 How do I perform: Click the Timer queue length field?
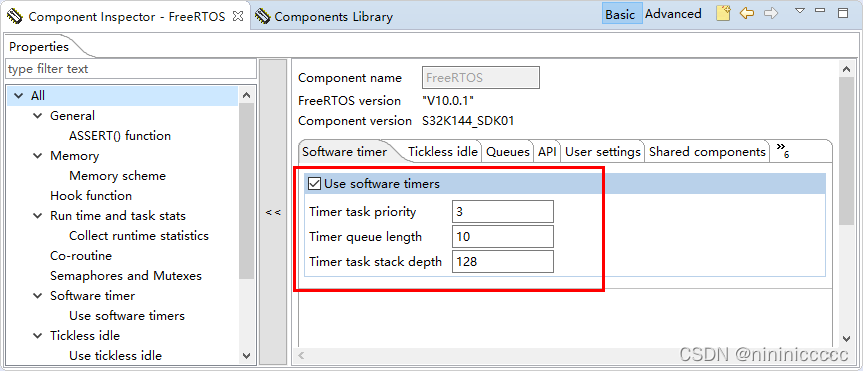coord(502,237)
